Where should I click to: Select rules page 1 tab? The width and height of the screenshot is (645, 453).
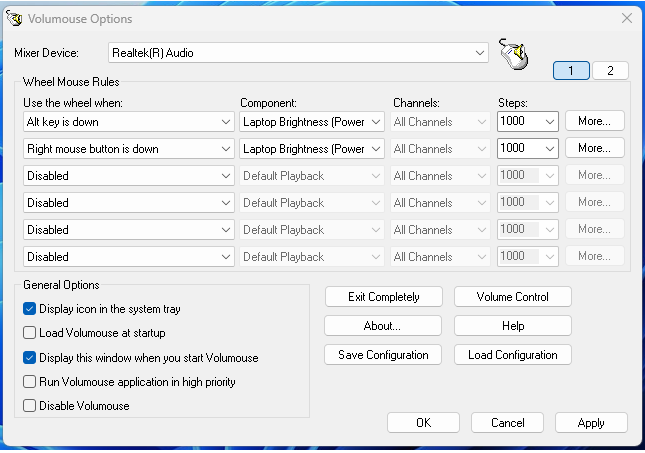coord(571,71)
